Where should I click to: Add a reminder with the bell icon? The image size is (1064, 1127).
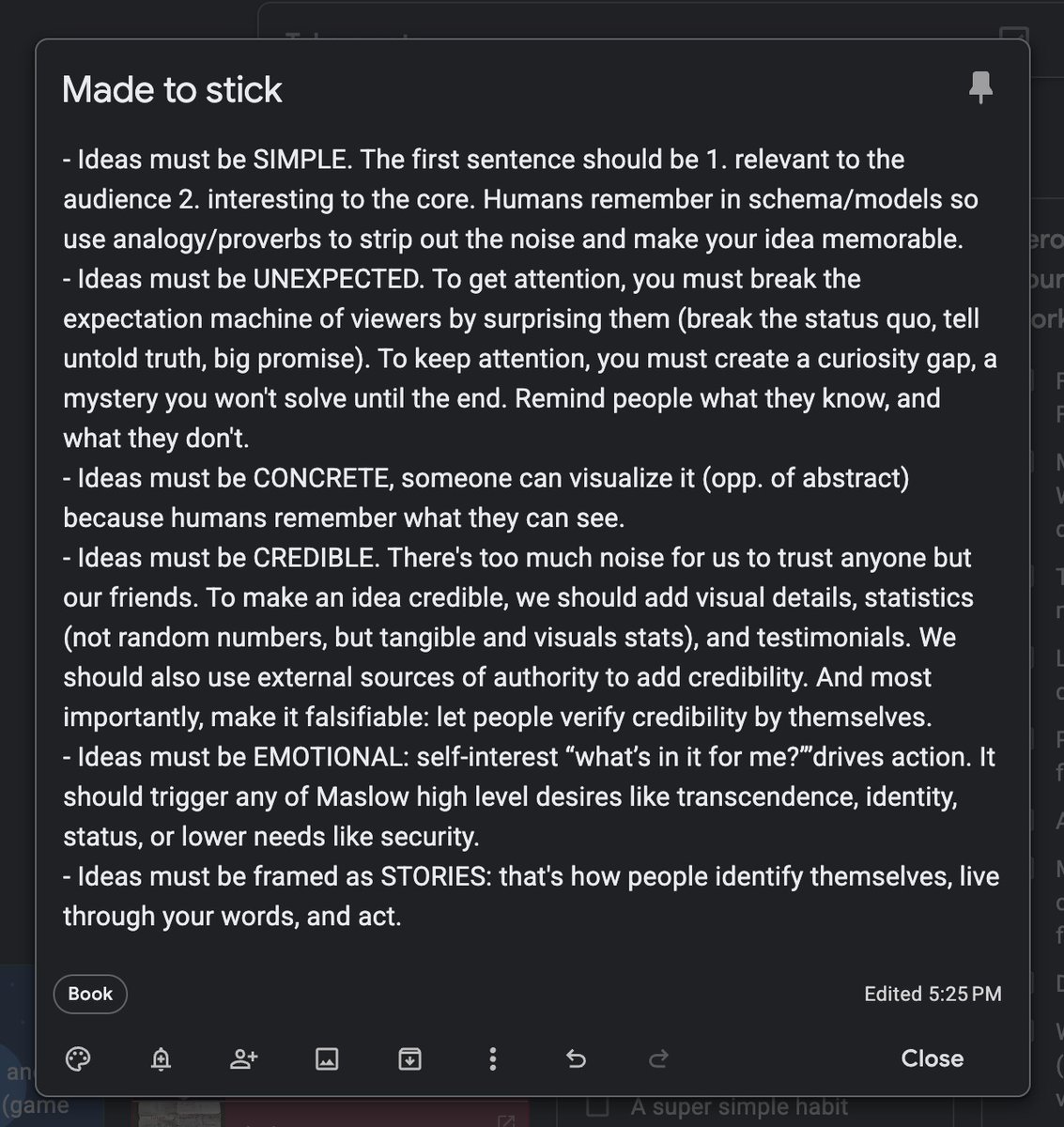click(x=161, y=1059)
